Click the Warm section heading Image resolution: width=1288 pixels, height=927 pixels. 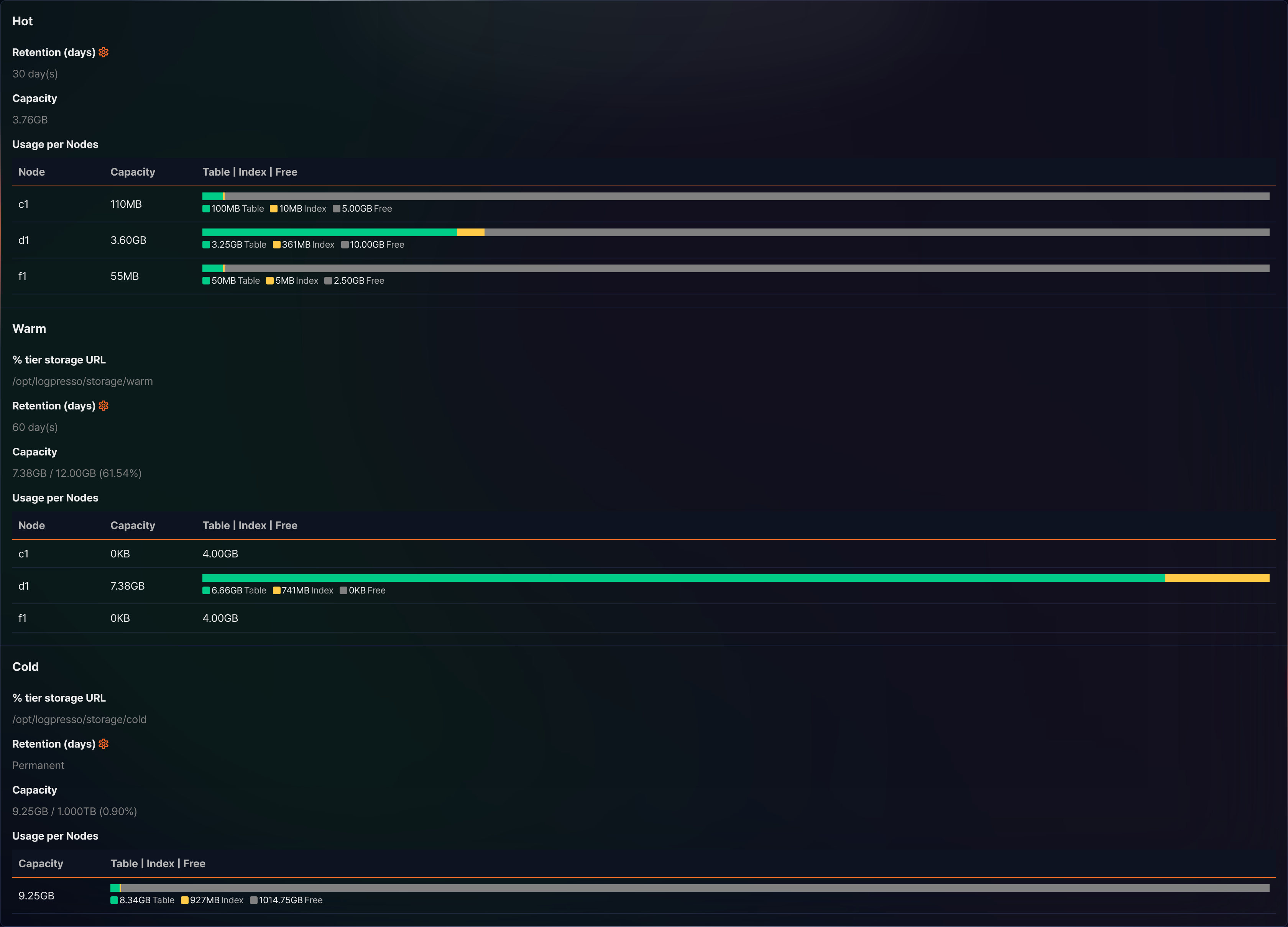coord(29,328)
